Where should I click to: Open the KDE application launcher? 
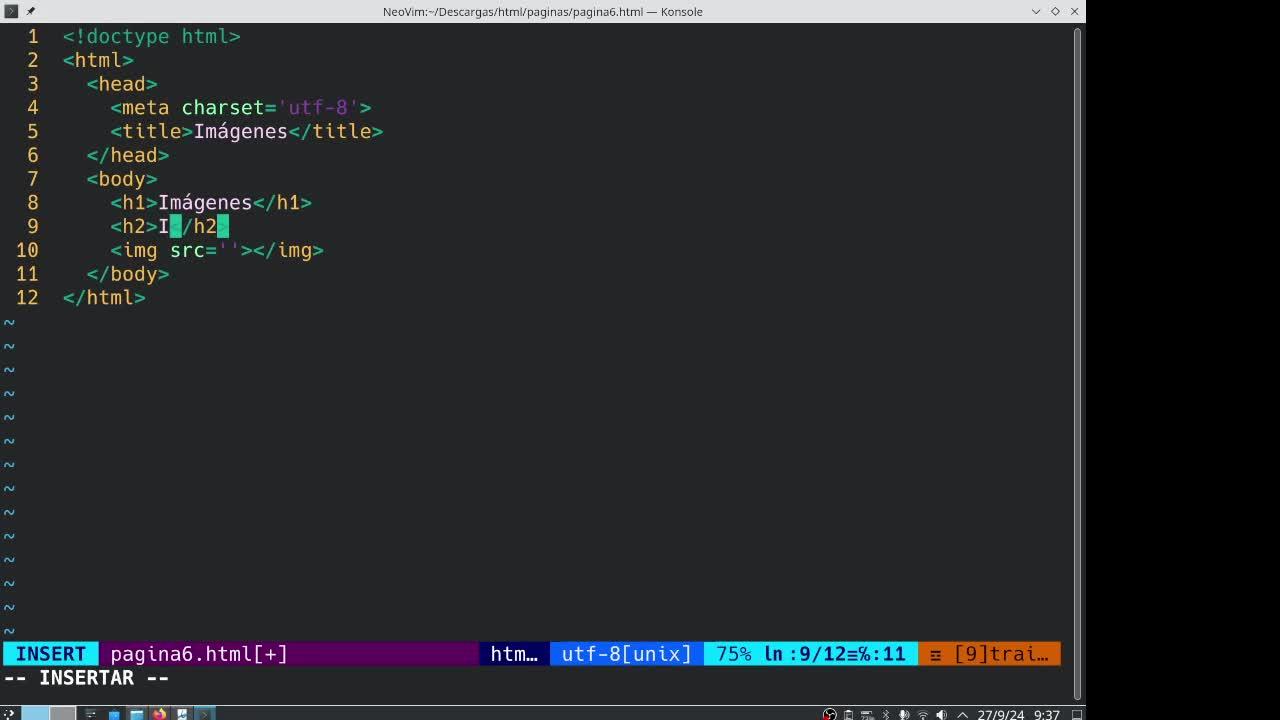9,713
